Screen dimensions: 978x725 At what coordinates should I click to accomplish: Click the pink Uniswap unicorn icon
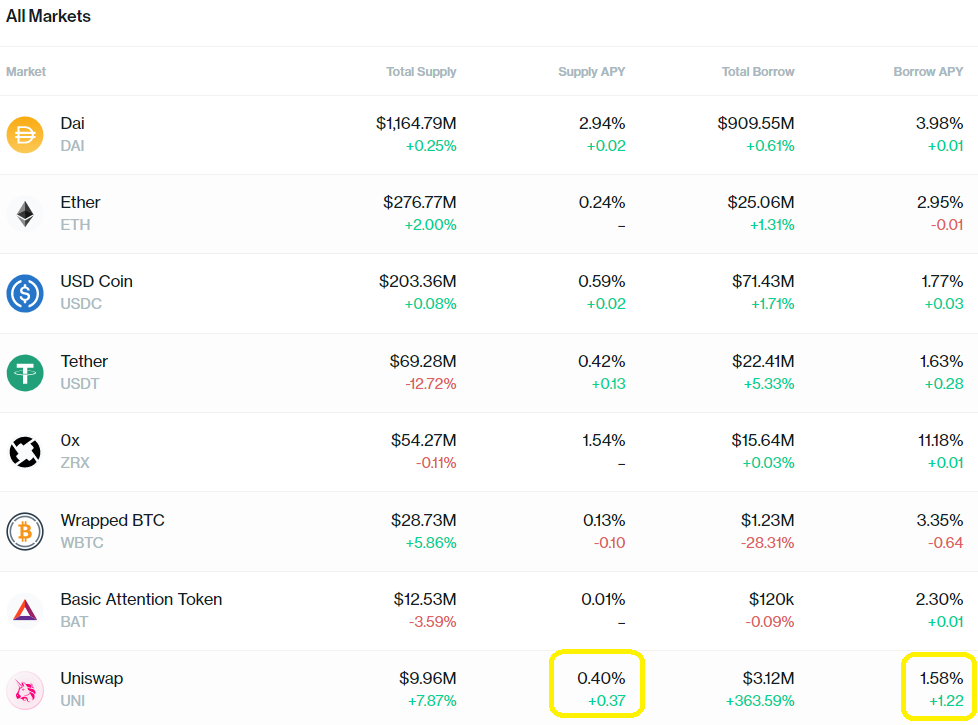click(25, 689)
